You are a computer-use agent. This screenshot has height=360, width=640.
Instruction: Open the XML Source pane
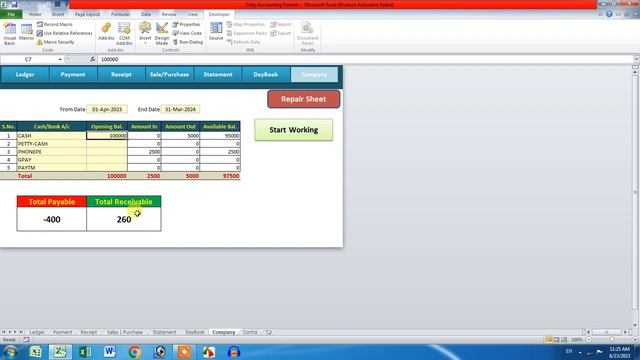(216, 32)
